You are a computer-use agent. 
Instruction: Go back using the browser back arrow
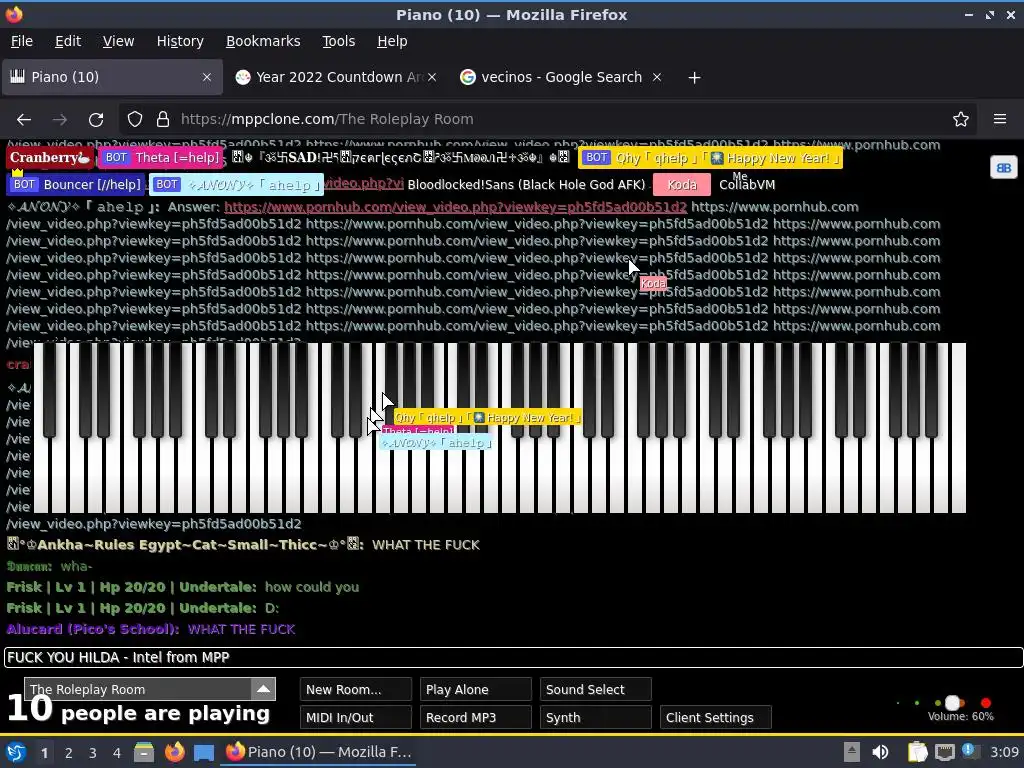click(x=24, y=120)
